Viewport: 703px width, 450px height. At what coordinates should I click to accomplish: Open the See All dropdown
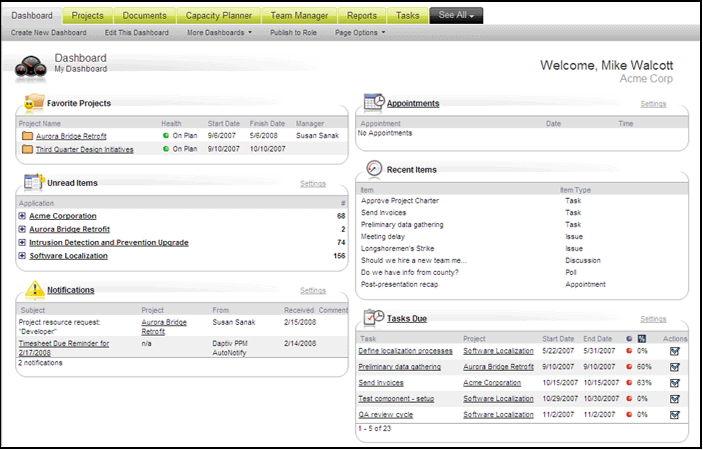coord(456,15)
